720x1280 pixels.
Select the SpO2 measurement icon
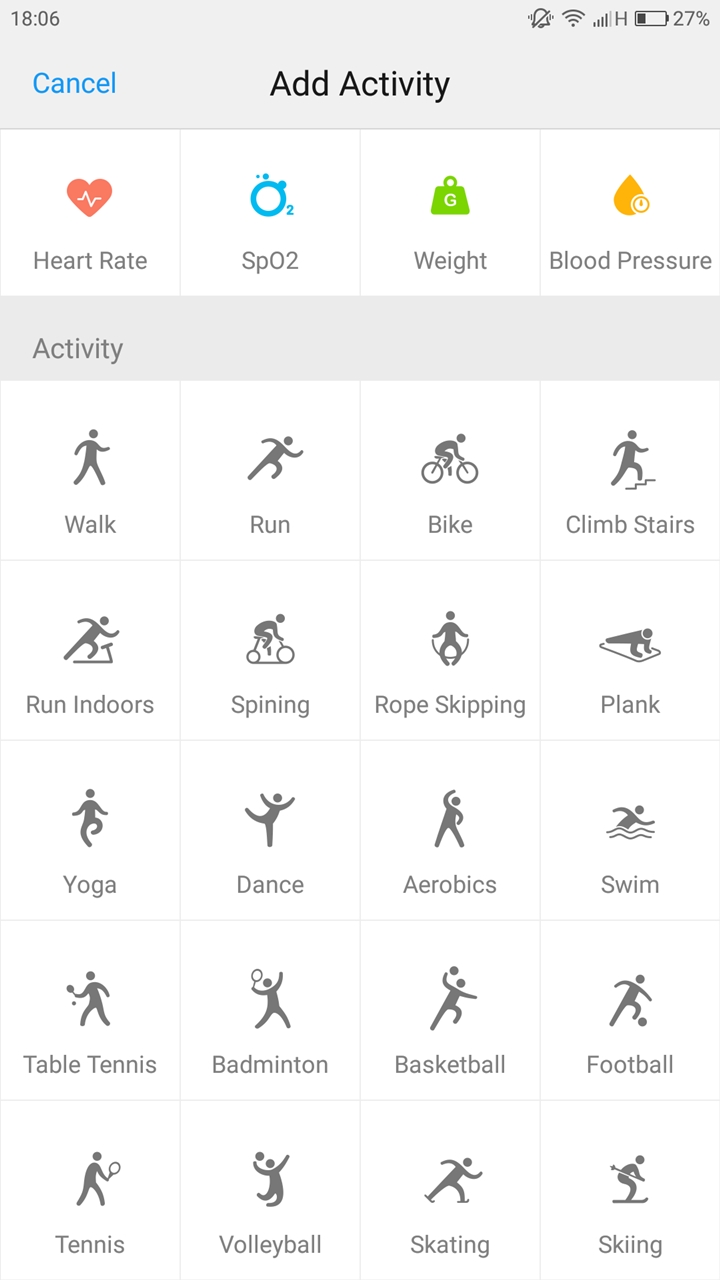click(x=270, y=197)
